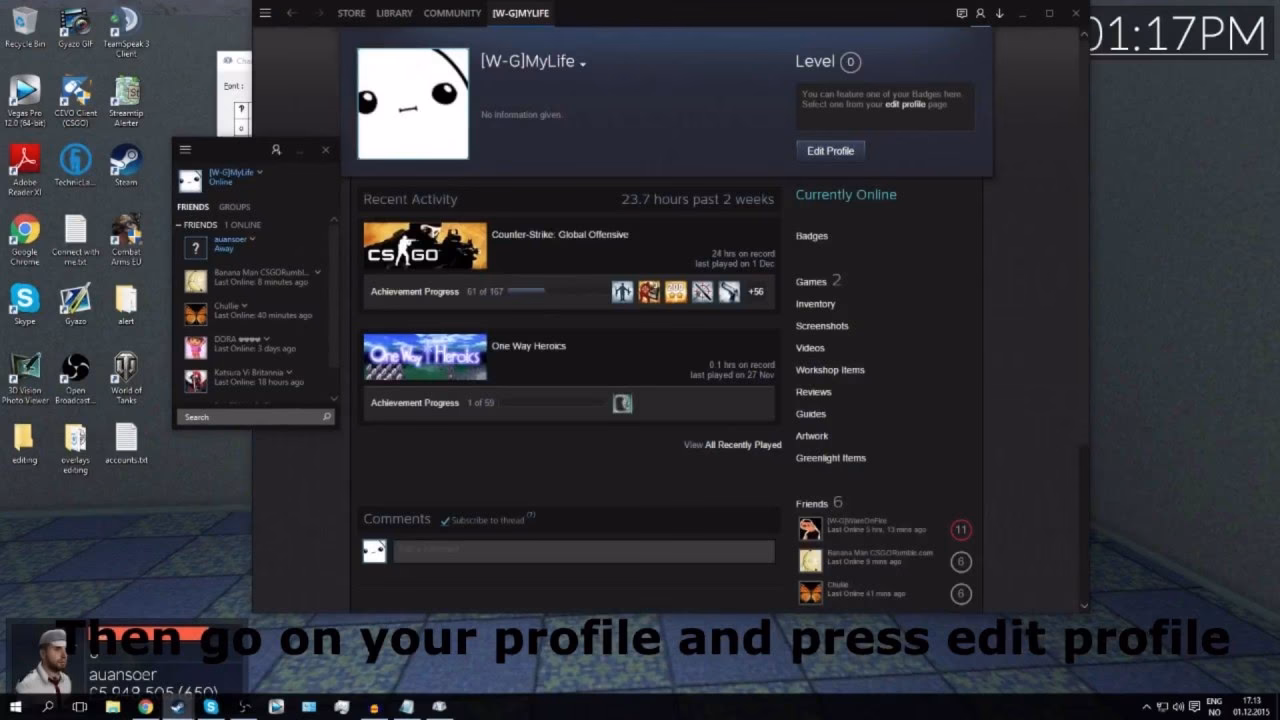Open the One Way Heroics game thumbnail
This screenshot has height=720, width=1280.
425,357
